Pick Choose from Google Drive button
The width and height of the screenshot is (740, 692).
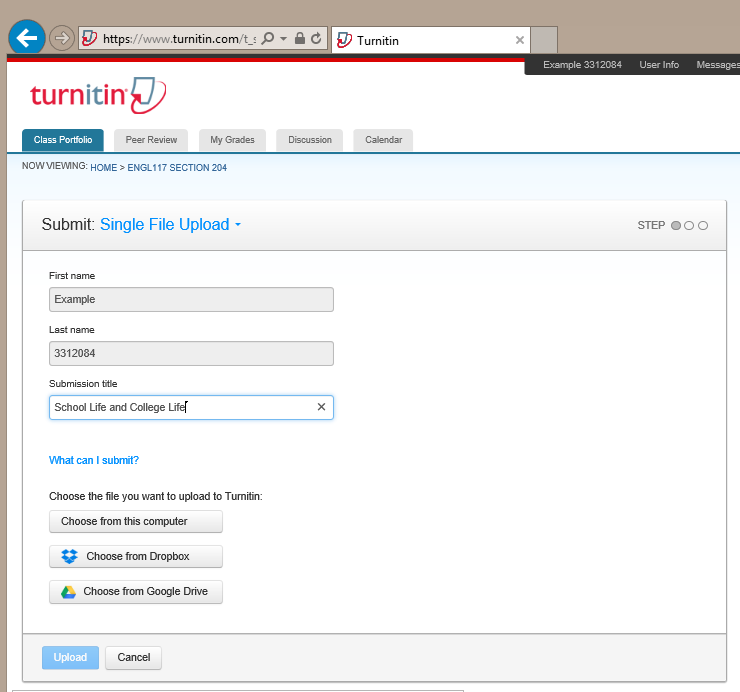coord(136,592)
